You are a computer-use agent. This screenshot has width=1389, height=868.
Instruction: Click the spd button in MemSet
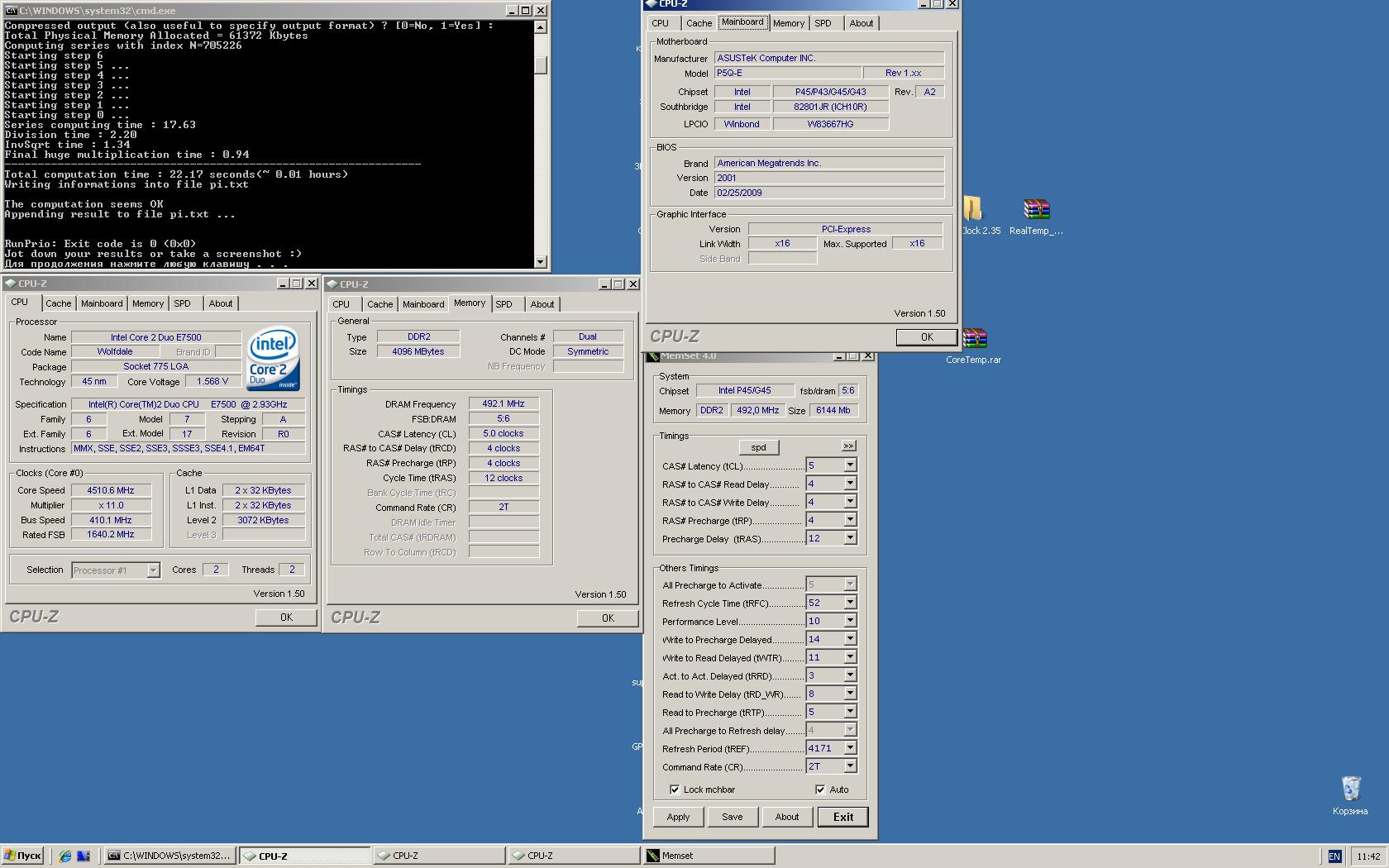(x=758, y=447)
